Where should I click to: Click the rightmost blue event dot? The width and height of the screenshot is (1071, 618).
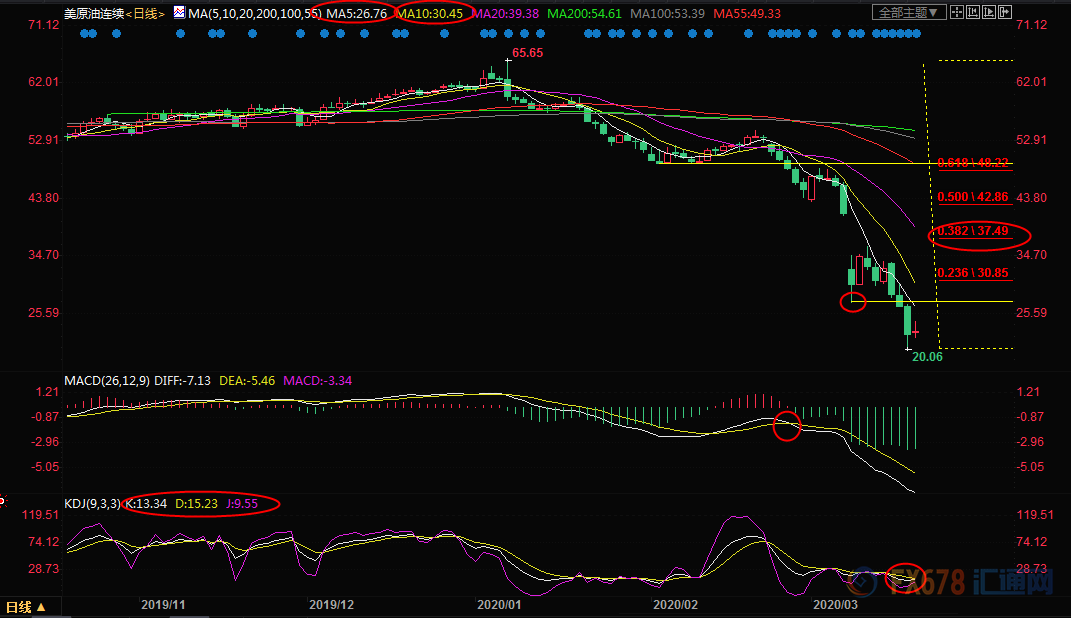[917, 33]
